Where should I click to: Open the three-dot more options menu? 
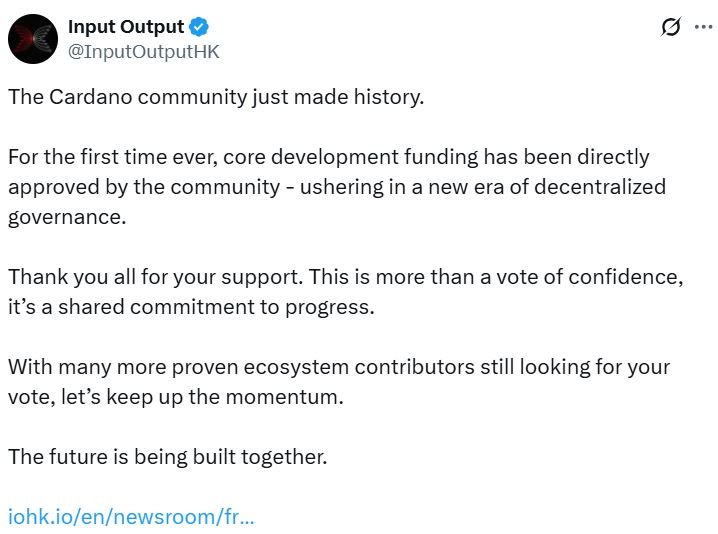click(x=703, y=28)
